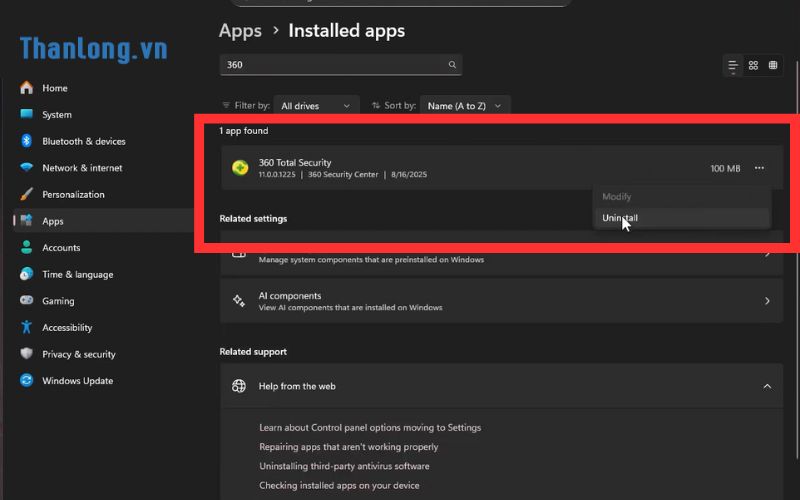Click the version number 11.0.0.1225

click(x=277, y=174)
